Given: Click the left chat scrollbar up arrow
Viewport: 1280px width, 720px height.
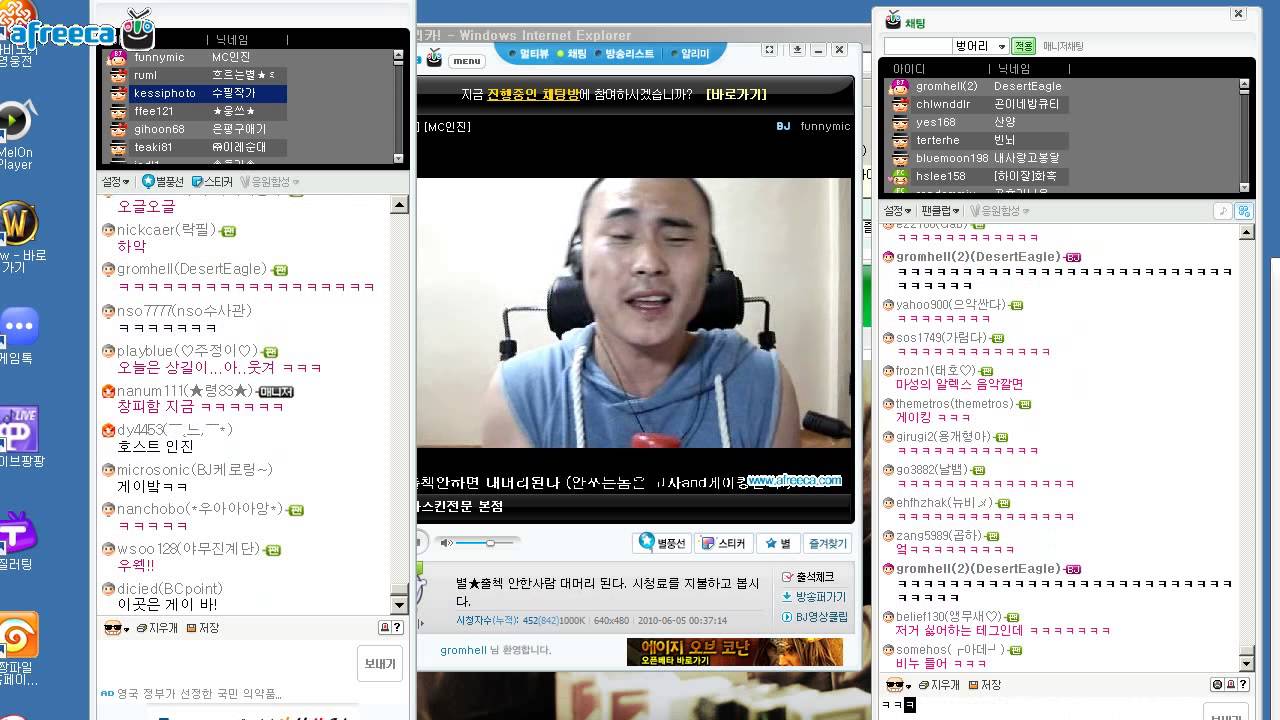Looking at the screenshot, I should point(399,205).
